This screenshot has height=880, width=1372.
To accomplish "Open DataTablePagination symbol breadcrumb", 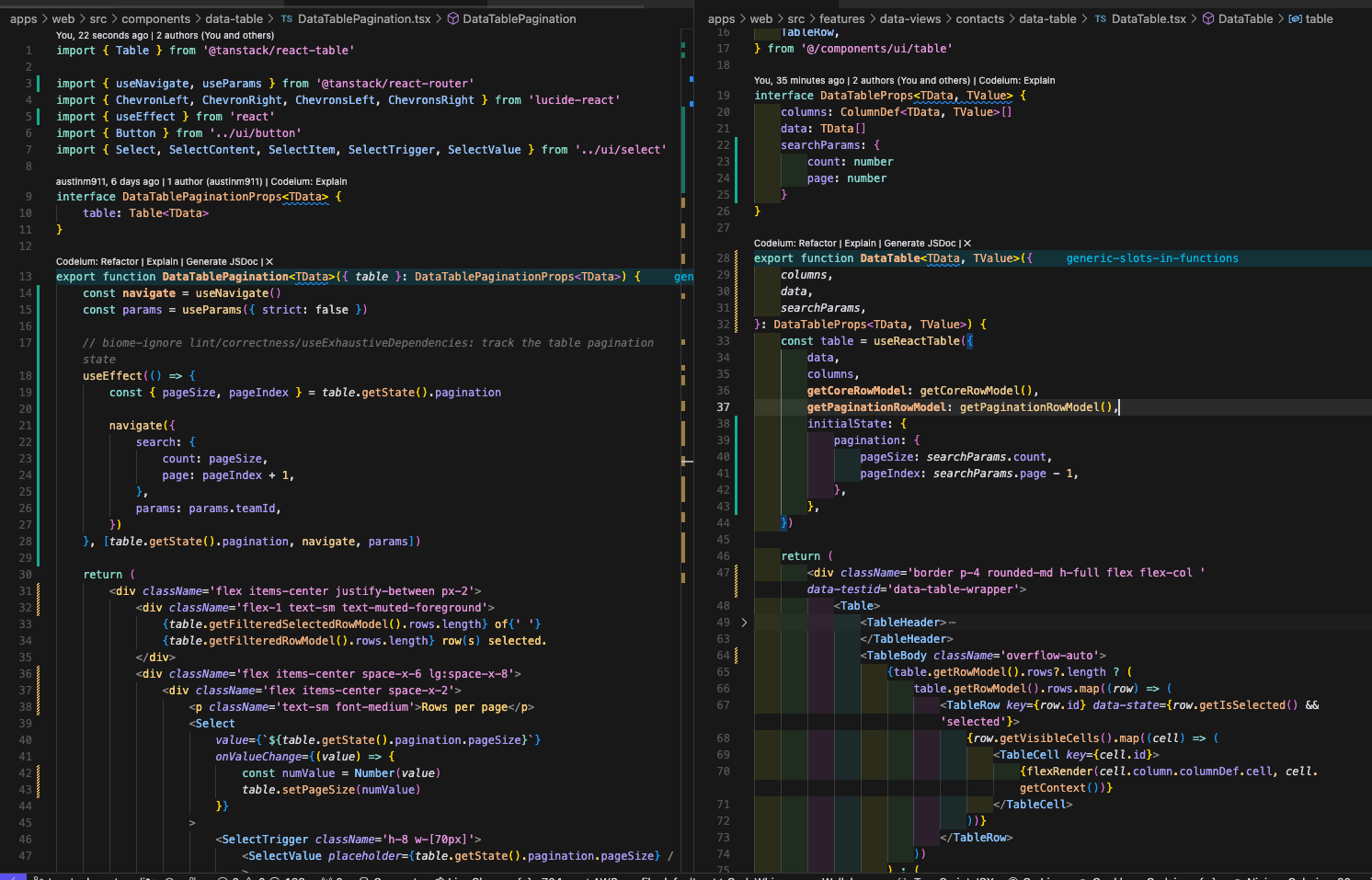I will point(520,18).
